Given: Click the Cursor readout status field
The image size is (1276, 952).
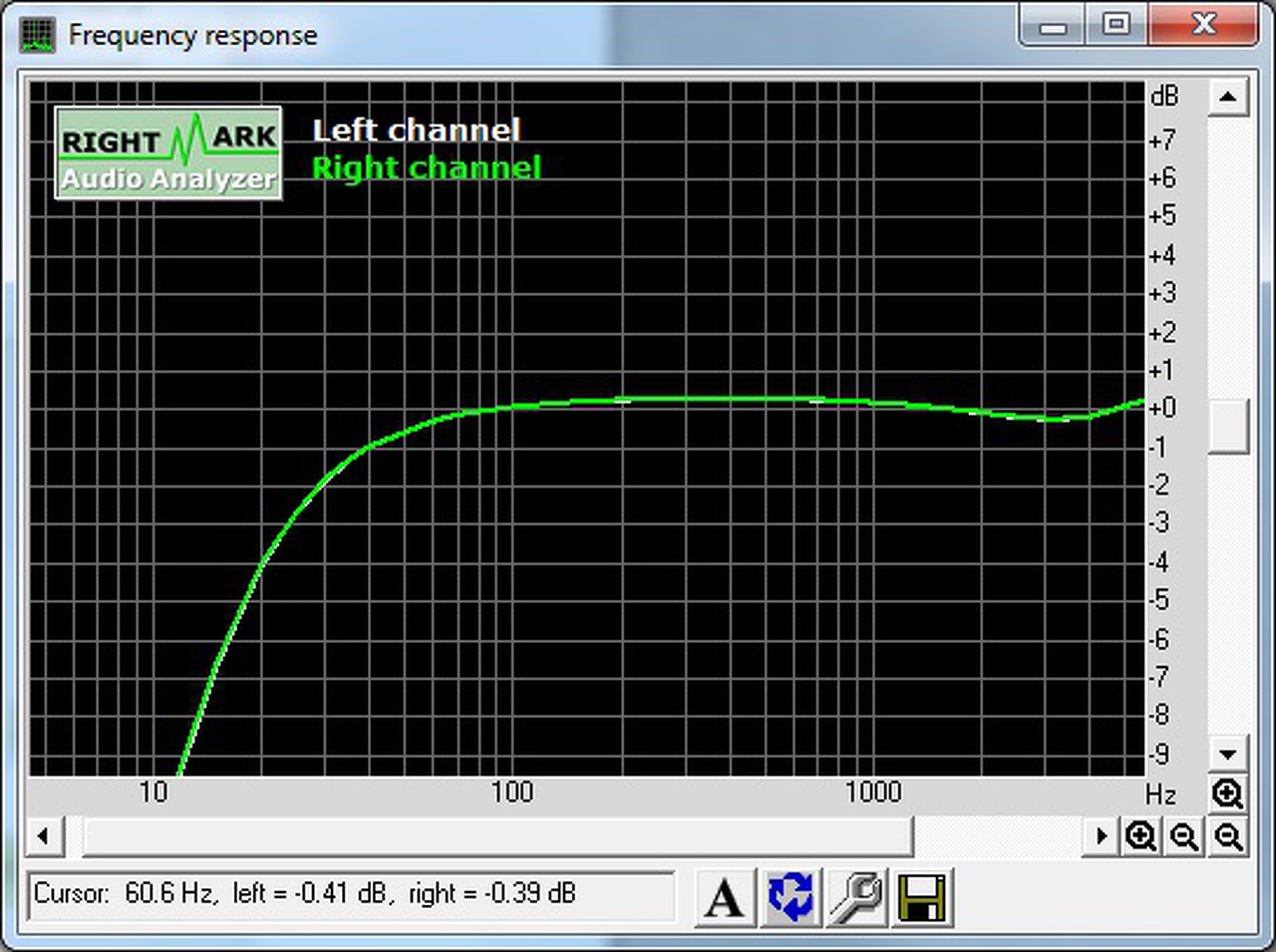Looking at the screenshot, I should [352, 894].
